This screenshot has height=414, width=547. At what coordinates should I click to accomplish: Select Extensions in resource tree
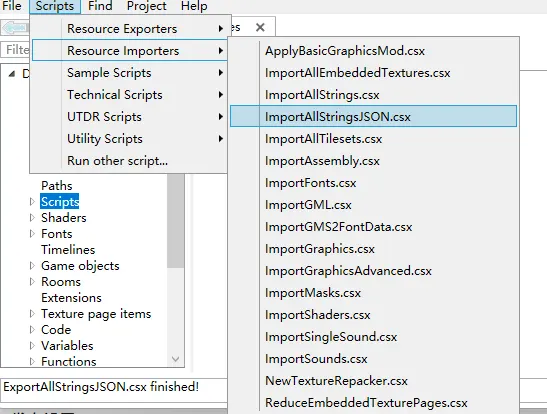[71, 298]
